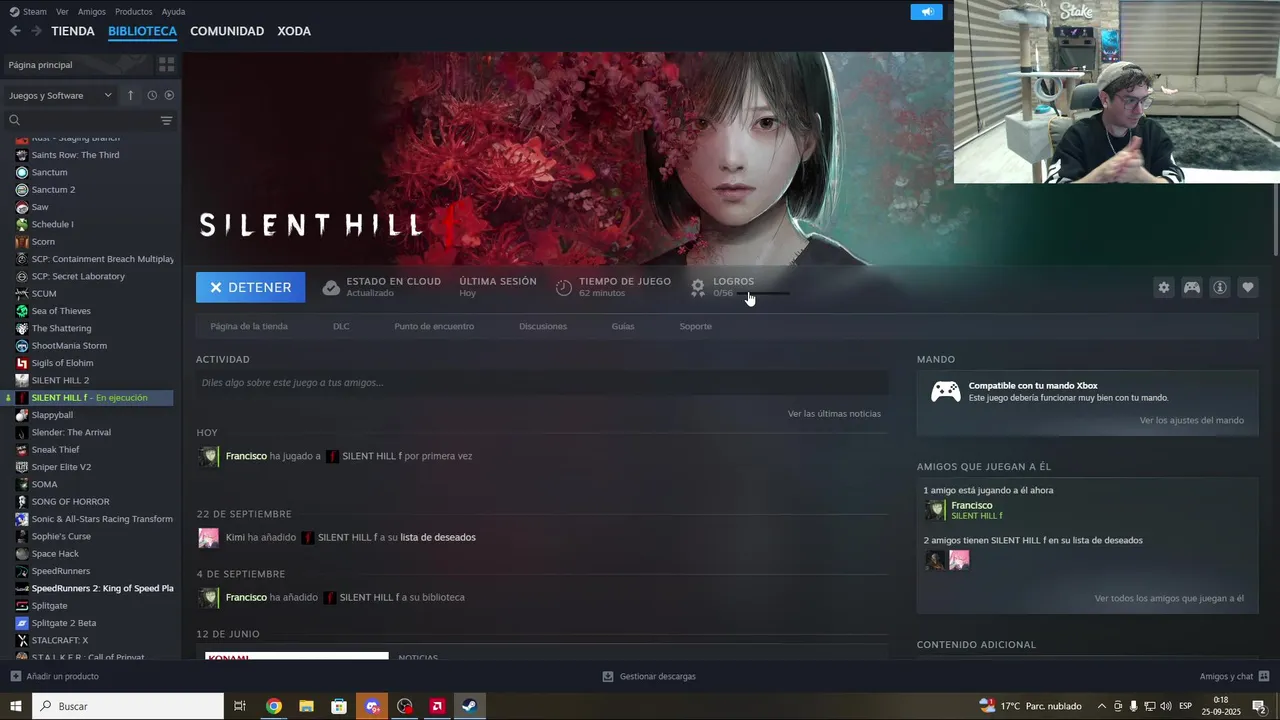The height and width of the screenshot is (720, 1280).
Task: Click Steam icon in Windows taskbar
Action: 469,706
